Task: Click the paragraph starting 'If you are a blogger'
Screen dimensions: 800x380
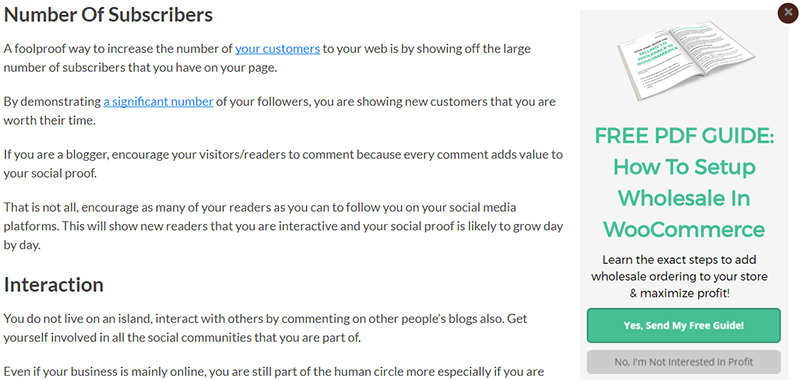Action: click(283, 163)
